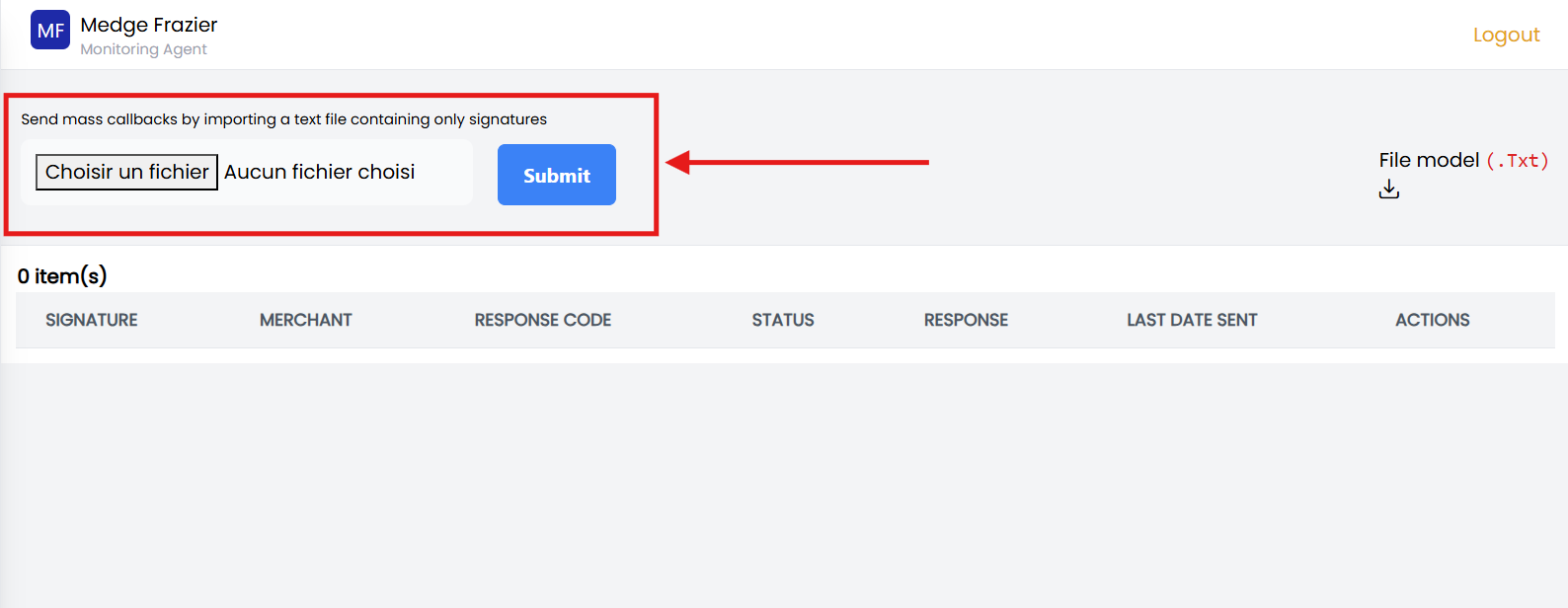1568x608 pixels.
Task: Click the SIGNATURE column header
Action: [92, 320]
